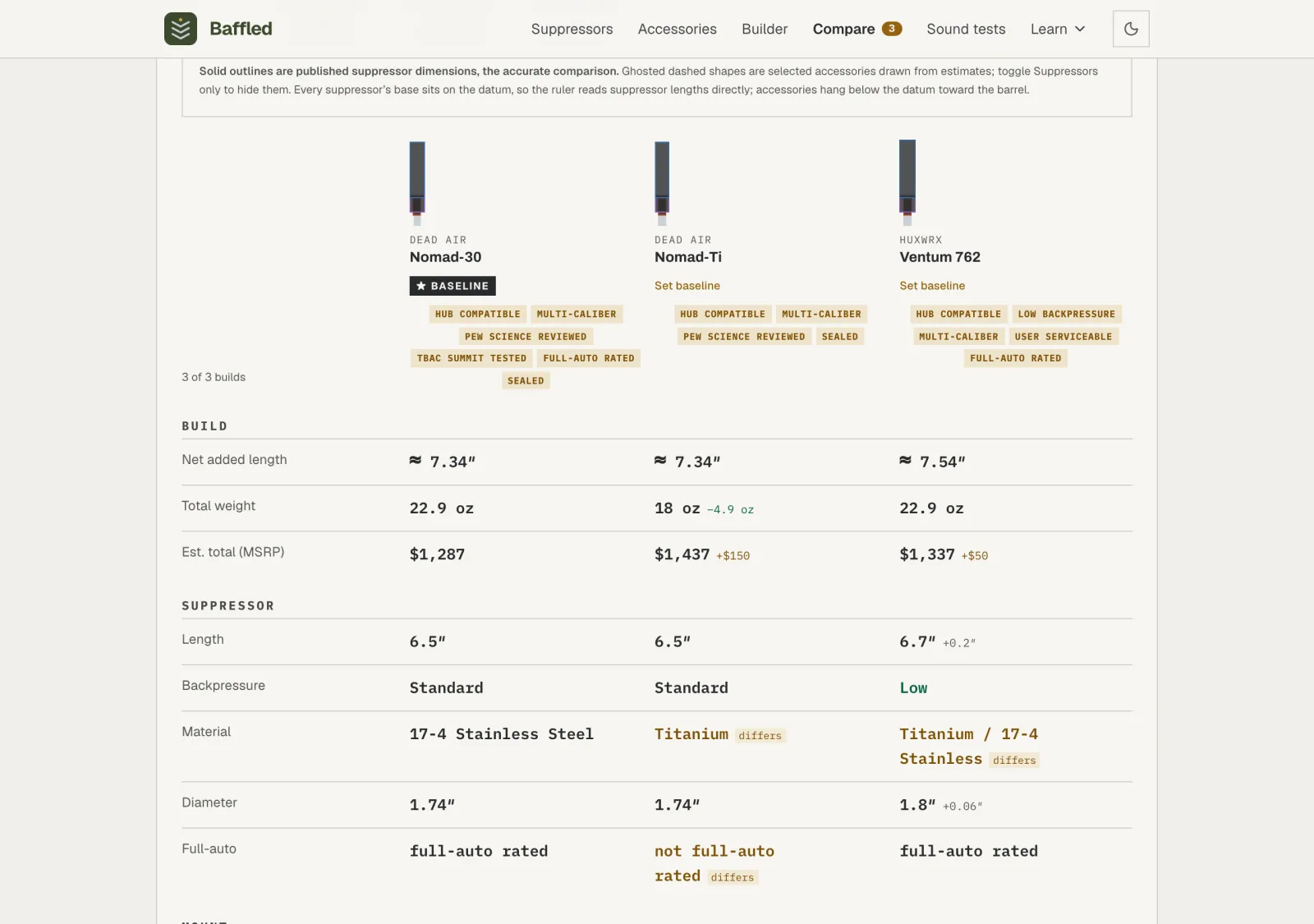The height and width of the screenshot is (924, 1314).
Task: Click HUB COMPATIBLE tag under Nomad-30
Action: [477, 315]
